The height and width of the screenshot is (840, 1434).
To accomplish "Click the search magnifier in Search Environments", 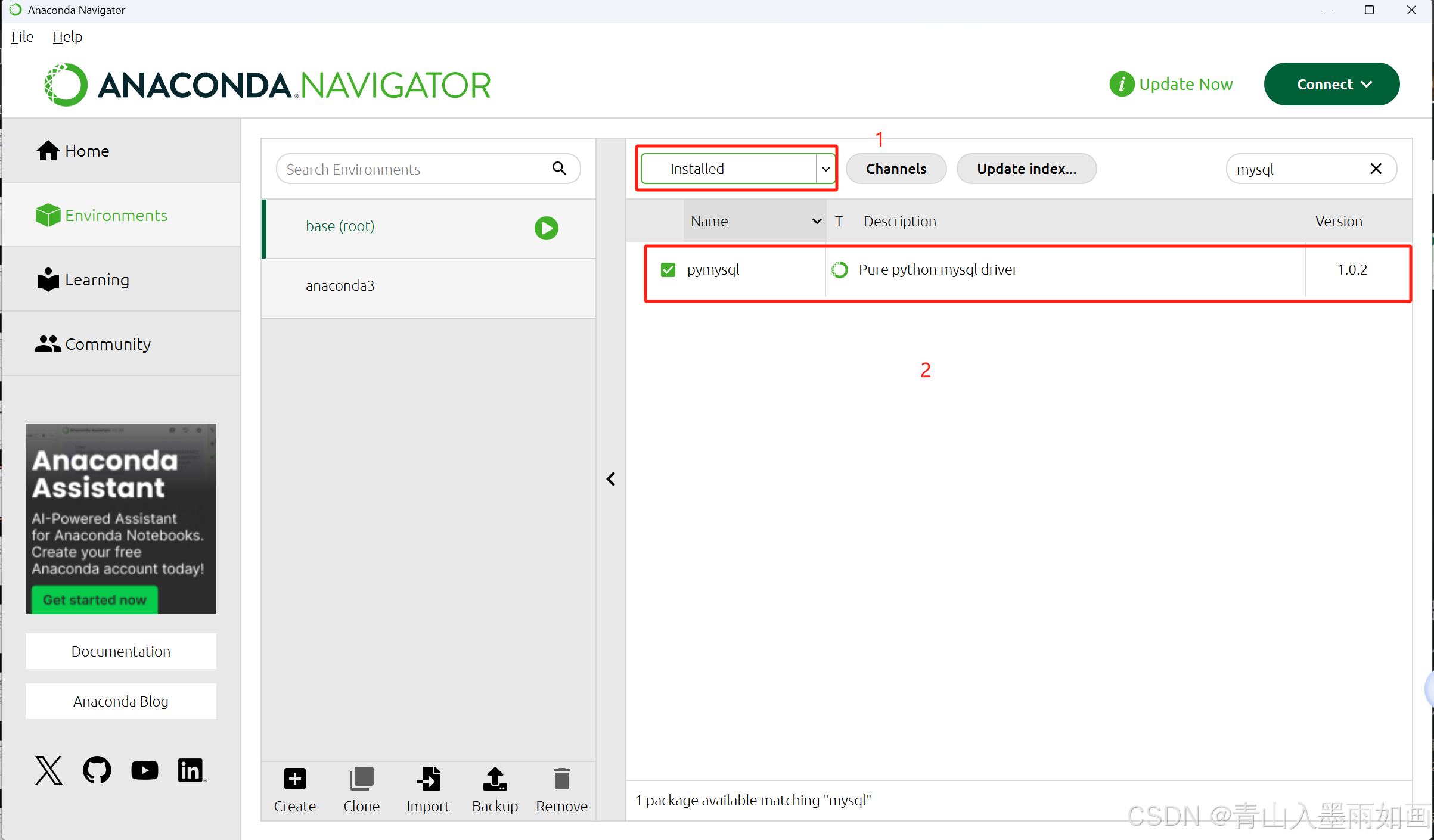I will pos(559,169).
